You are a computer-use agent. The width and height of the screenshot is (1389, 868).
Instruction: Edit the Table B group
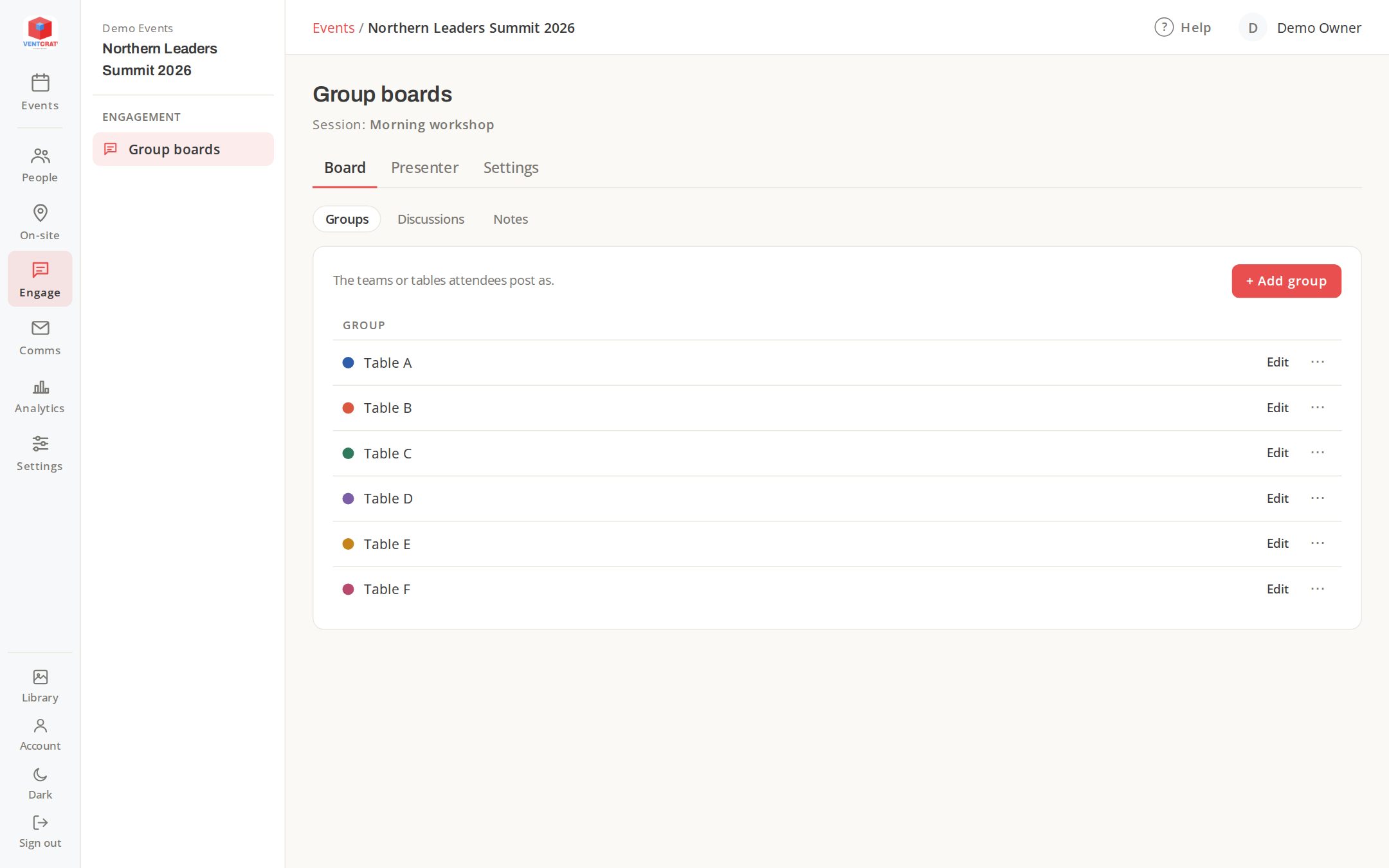pos(1277,408)
